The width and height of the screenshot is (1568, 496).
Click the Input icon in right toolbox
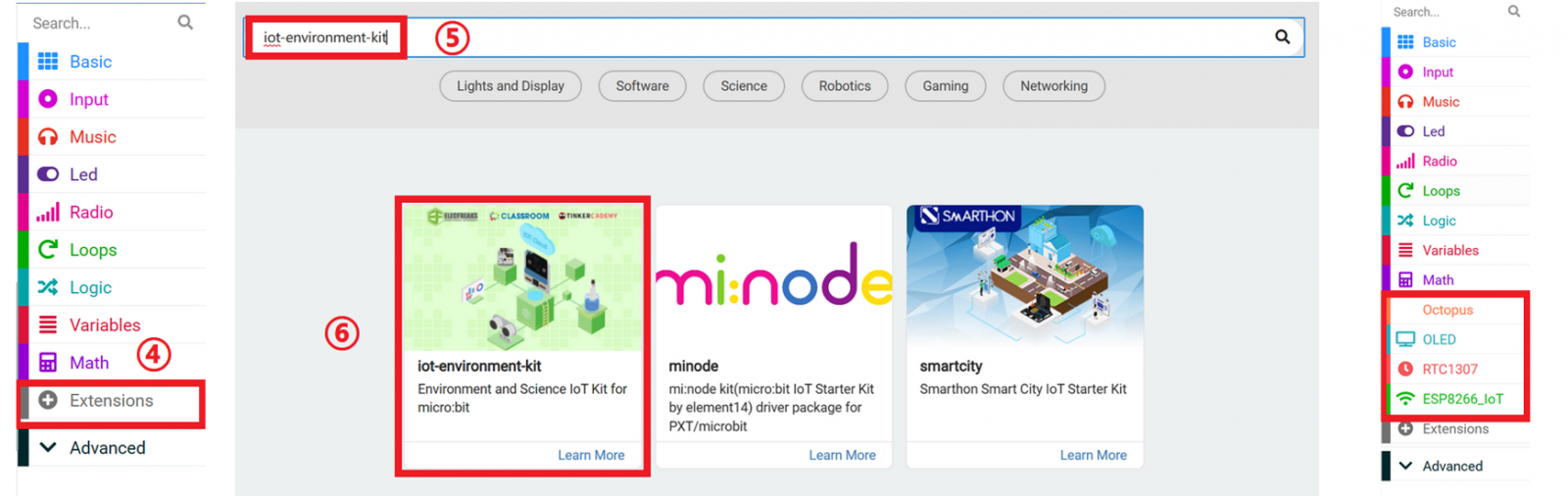pos(1405,72)
